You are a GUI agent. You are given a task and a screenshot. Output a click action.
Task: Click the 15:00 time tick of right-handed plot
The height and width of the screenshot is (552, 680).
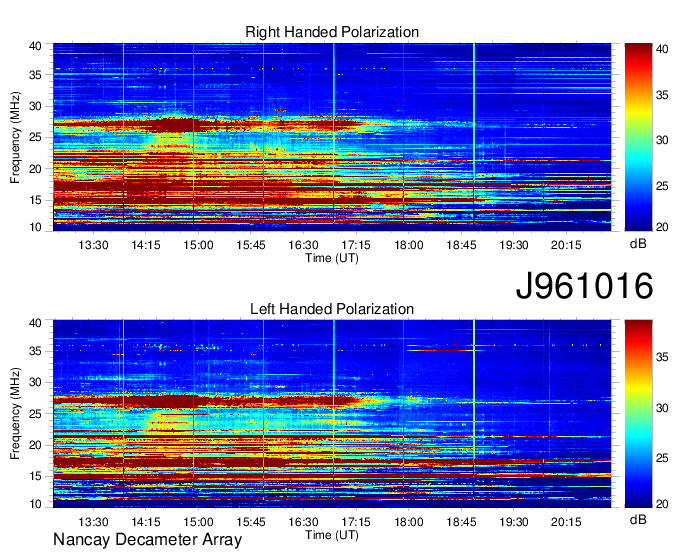(198, 245)
